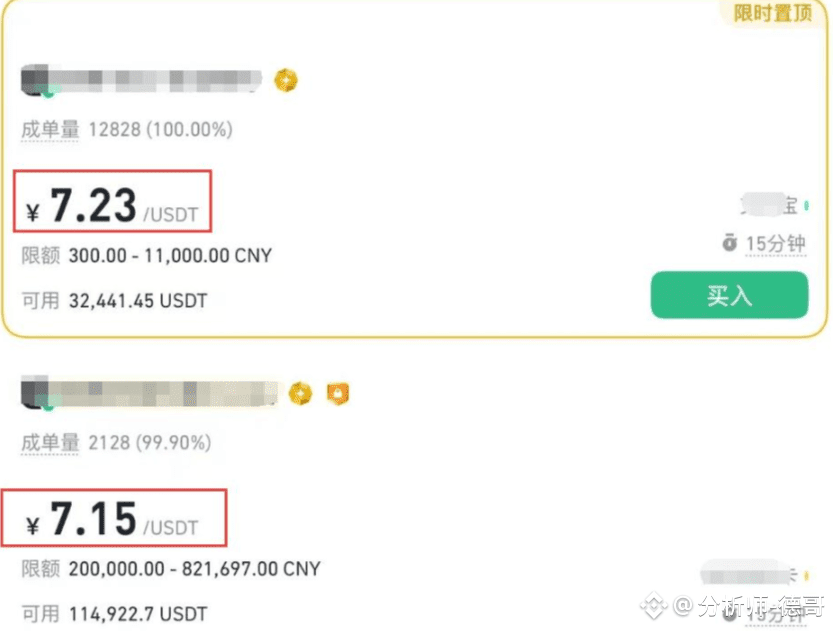Screen dimensions: 833x631
Task: Click the 200,000.00 - 821,697.00 CNY limit
Action: [x=194, y=569]
